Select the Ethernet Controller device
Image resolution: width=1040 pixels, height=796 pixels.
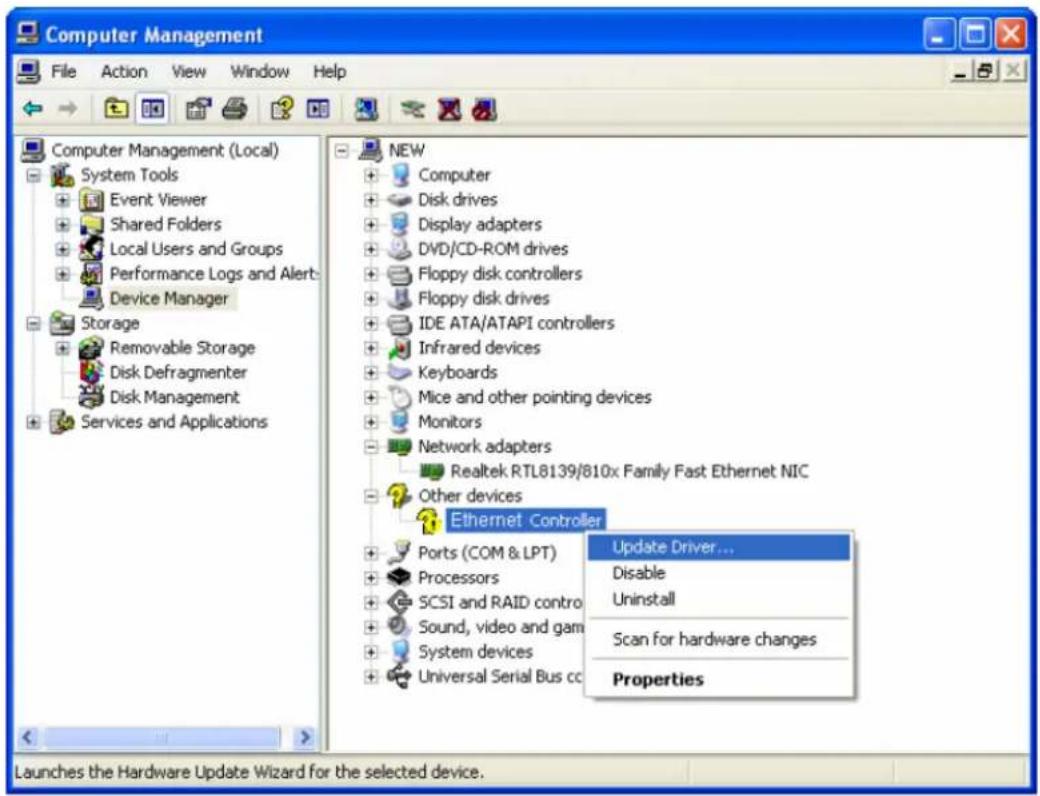(525, 521)
